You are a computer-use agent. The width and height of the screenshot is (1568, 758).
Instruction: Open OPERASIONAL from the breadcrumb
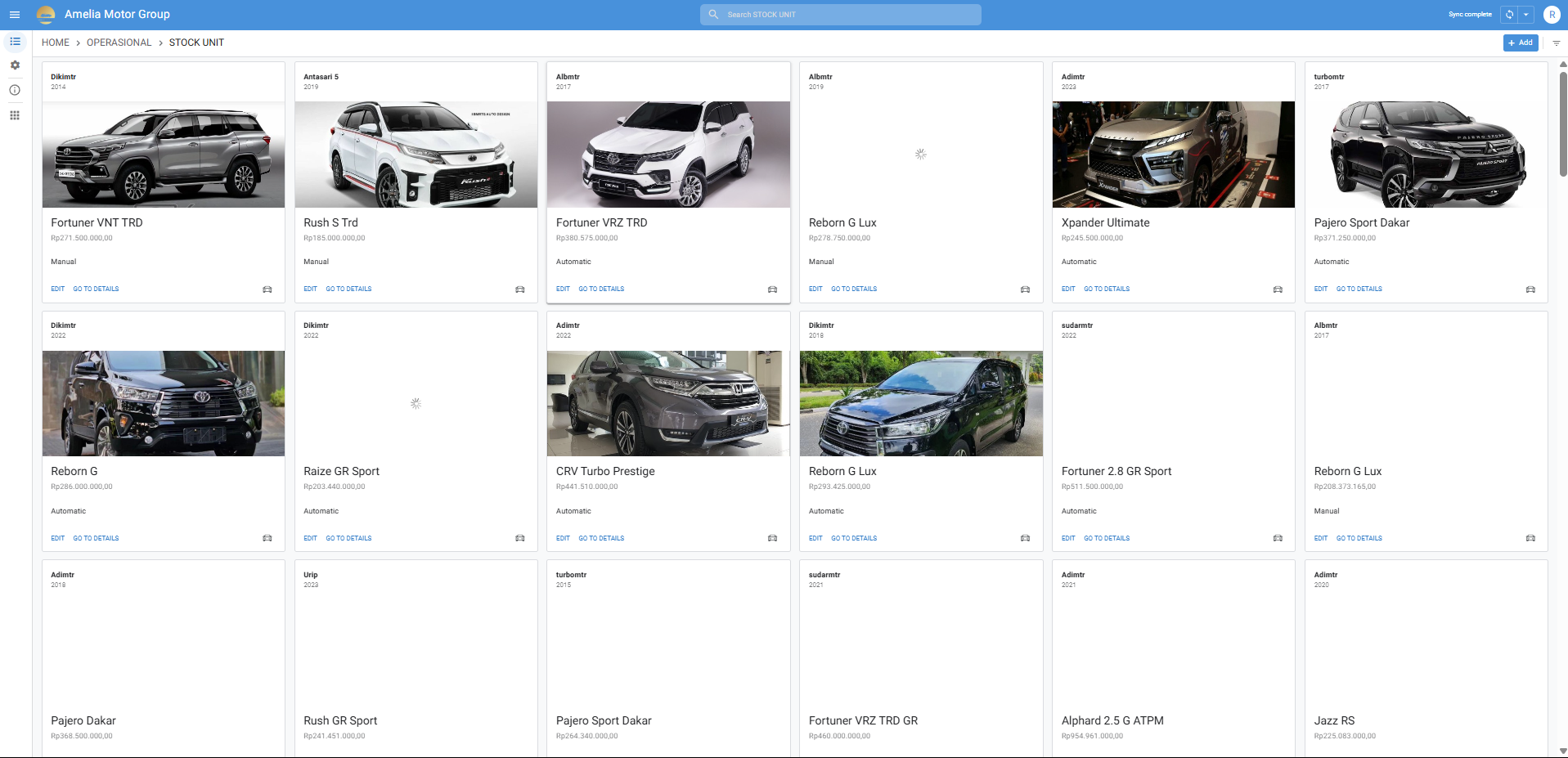119,42
